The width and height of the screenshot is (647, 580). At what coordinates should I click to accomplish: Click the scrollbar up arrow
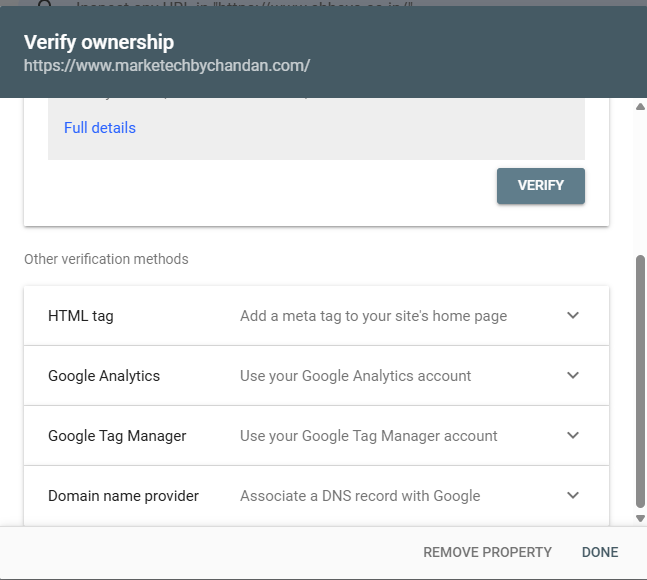[640, 107]
